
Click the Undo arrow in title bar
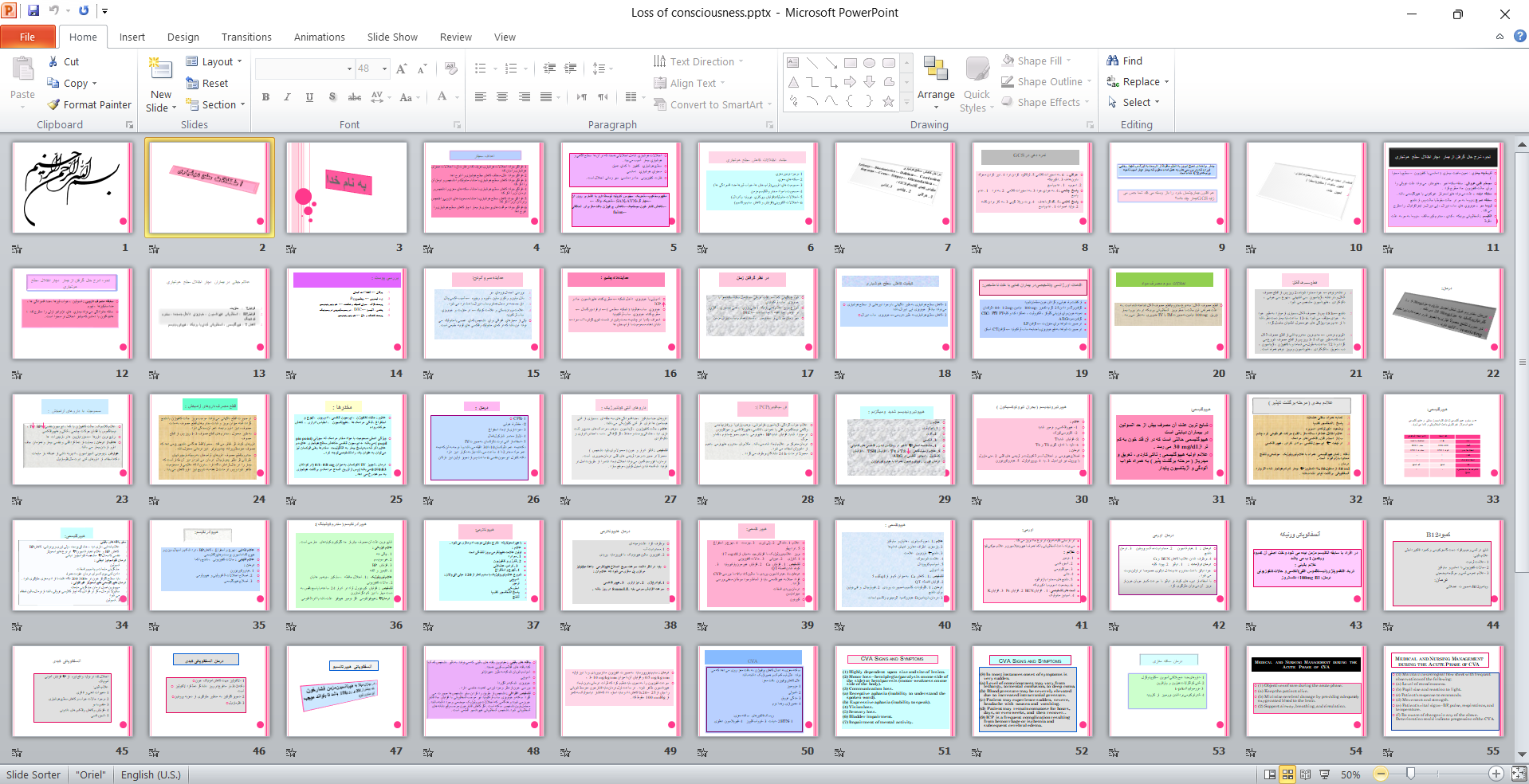tap(54, 11)
